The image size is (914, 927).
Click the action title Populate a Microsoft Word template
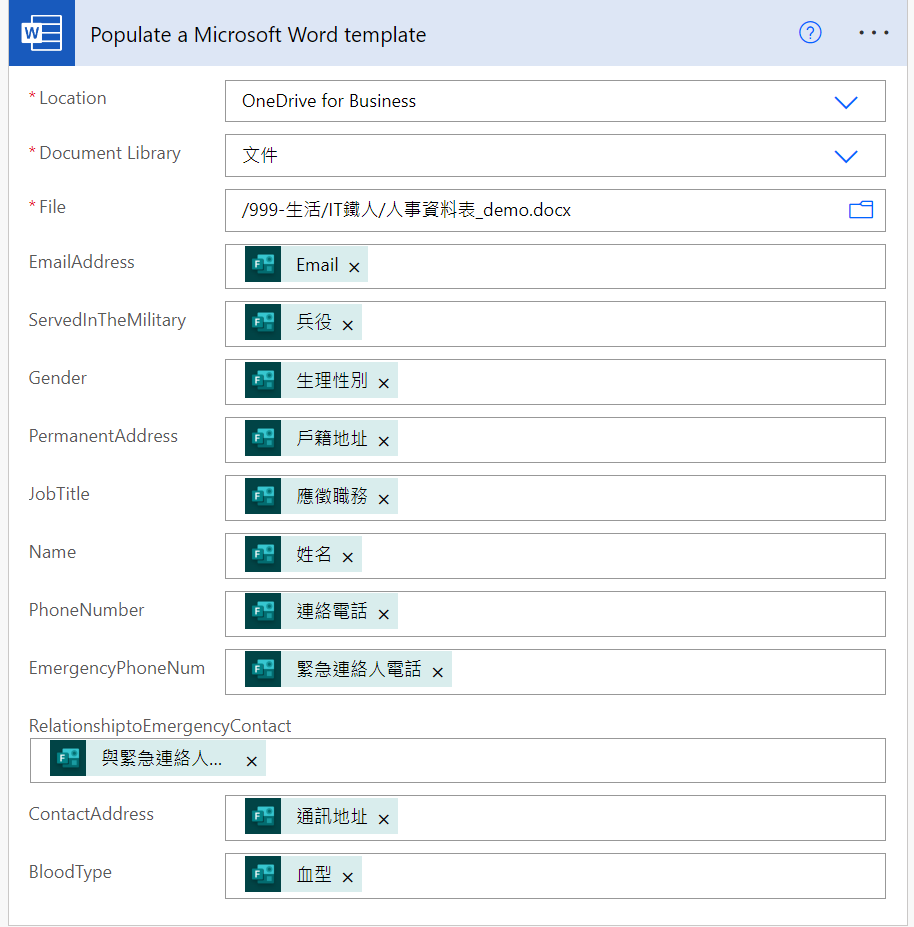tap(258, 35)
